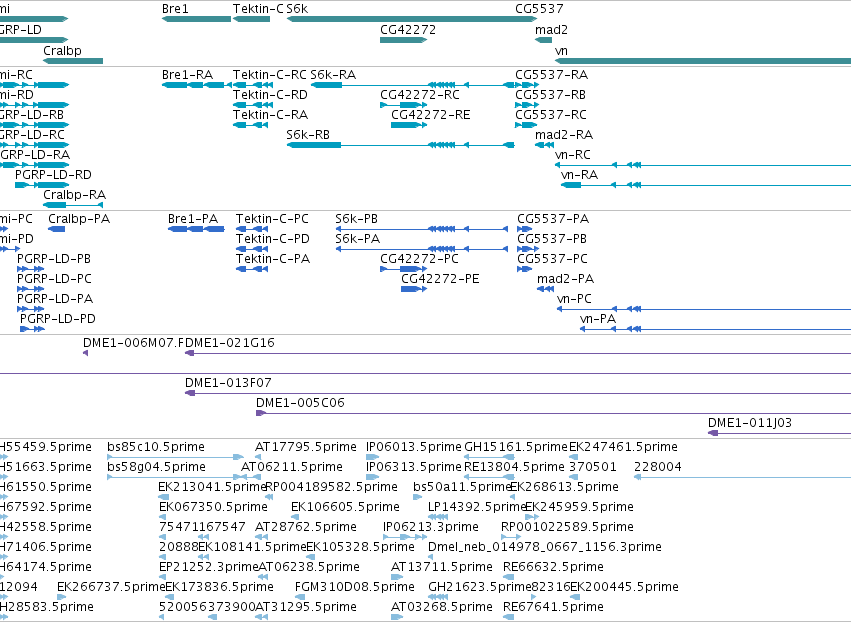
Task: Click the IP06213.3prime EST label
Action: pyautogui.click(x=430, y=527)
